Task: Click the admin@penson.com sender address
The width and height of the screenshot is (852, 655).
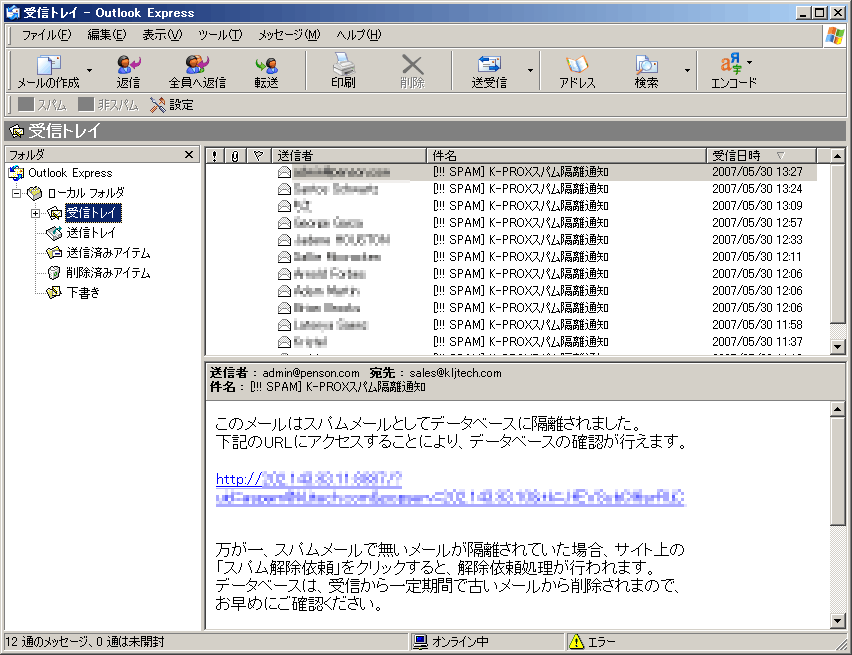Action: (311, 373)
